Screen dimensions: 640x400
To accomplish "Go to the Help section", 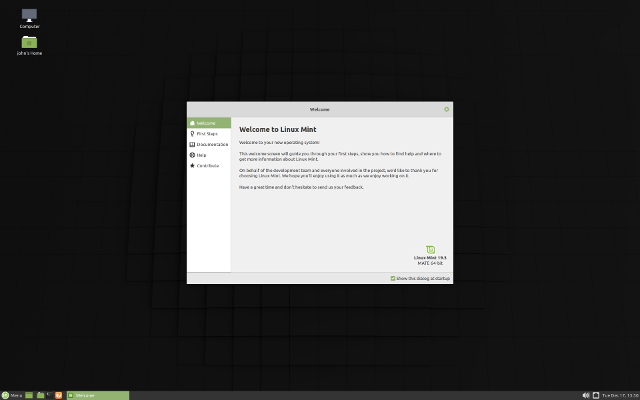I will 209,155.
